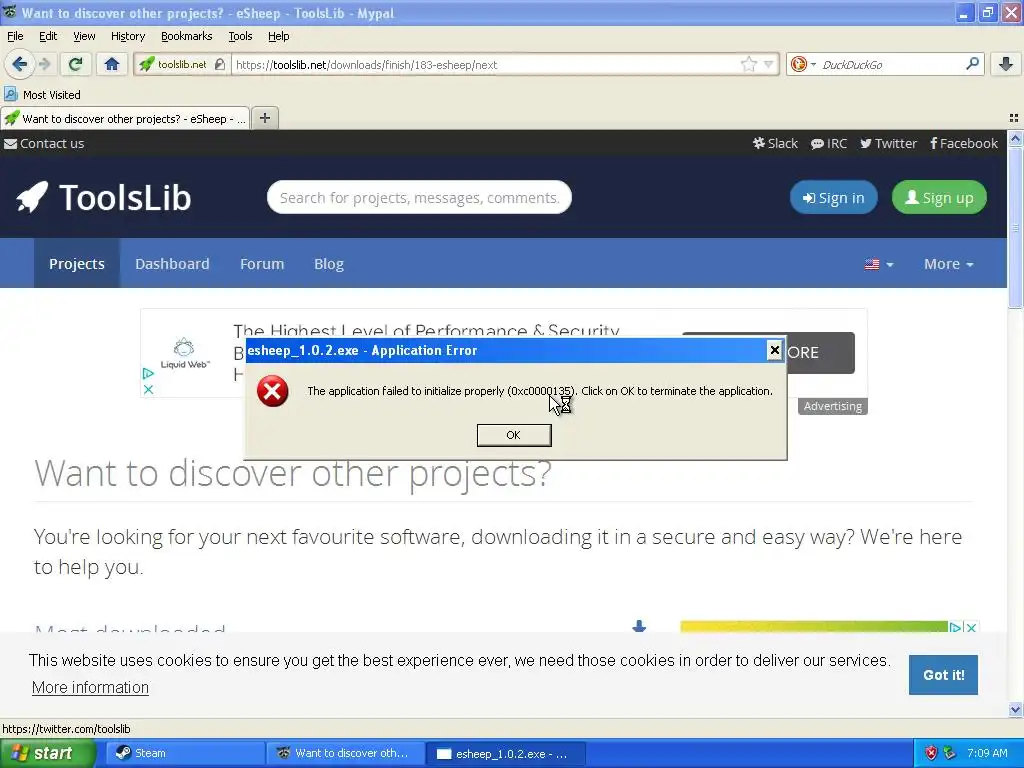Select the 'Want to discover other projects?' tab
Image resolution: width=1024 pixels, height=768 pixels.
coord(125,118)
